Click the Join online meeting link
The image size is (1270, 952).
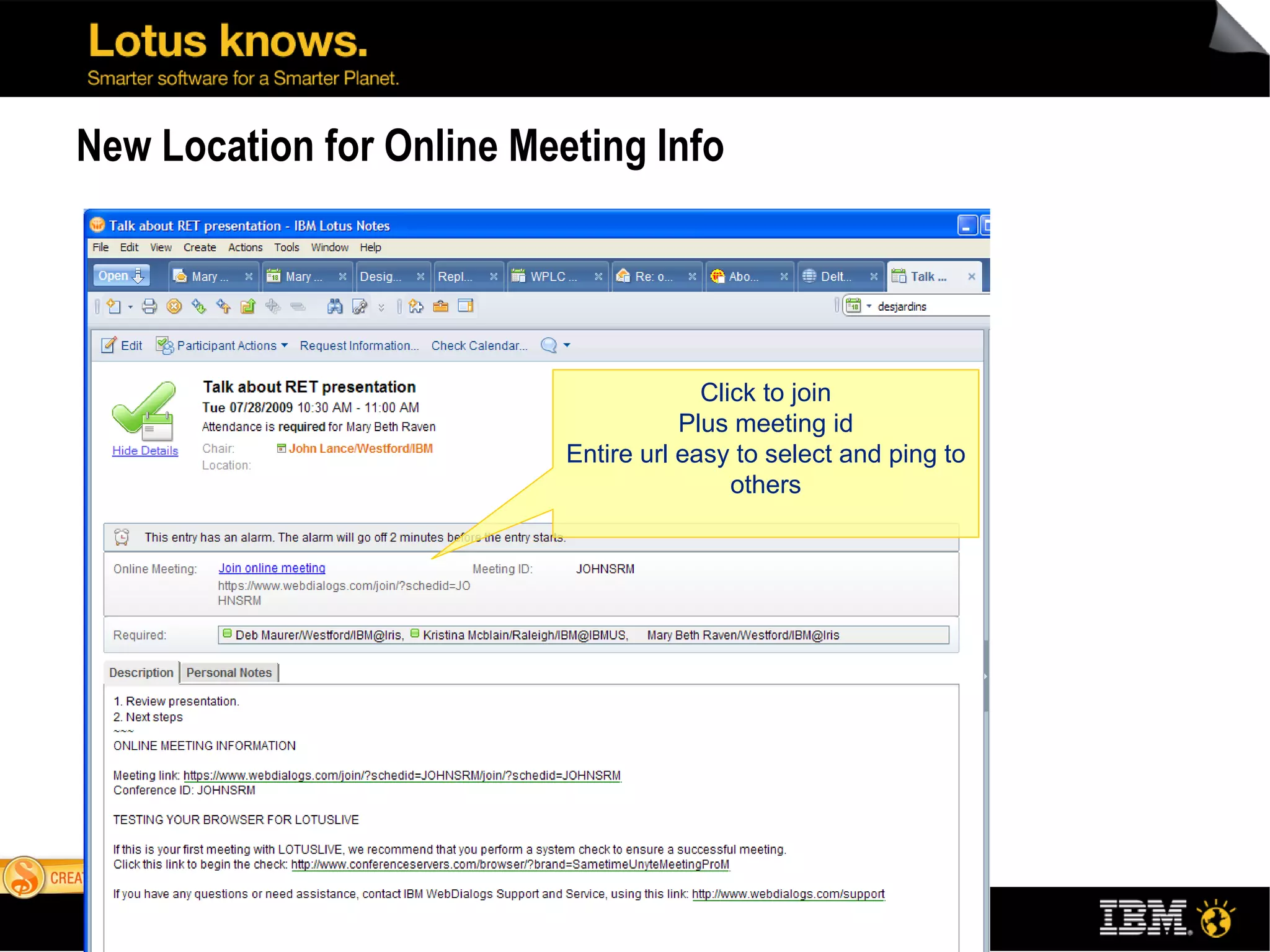pos(272,568)
